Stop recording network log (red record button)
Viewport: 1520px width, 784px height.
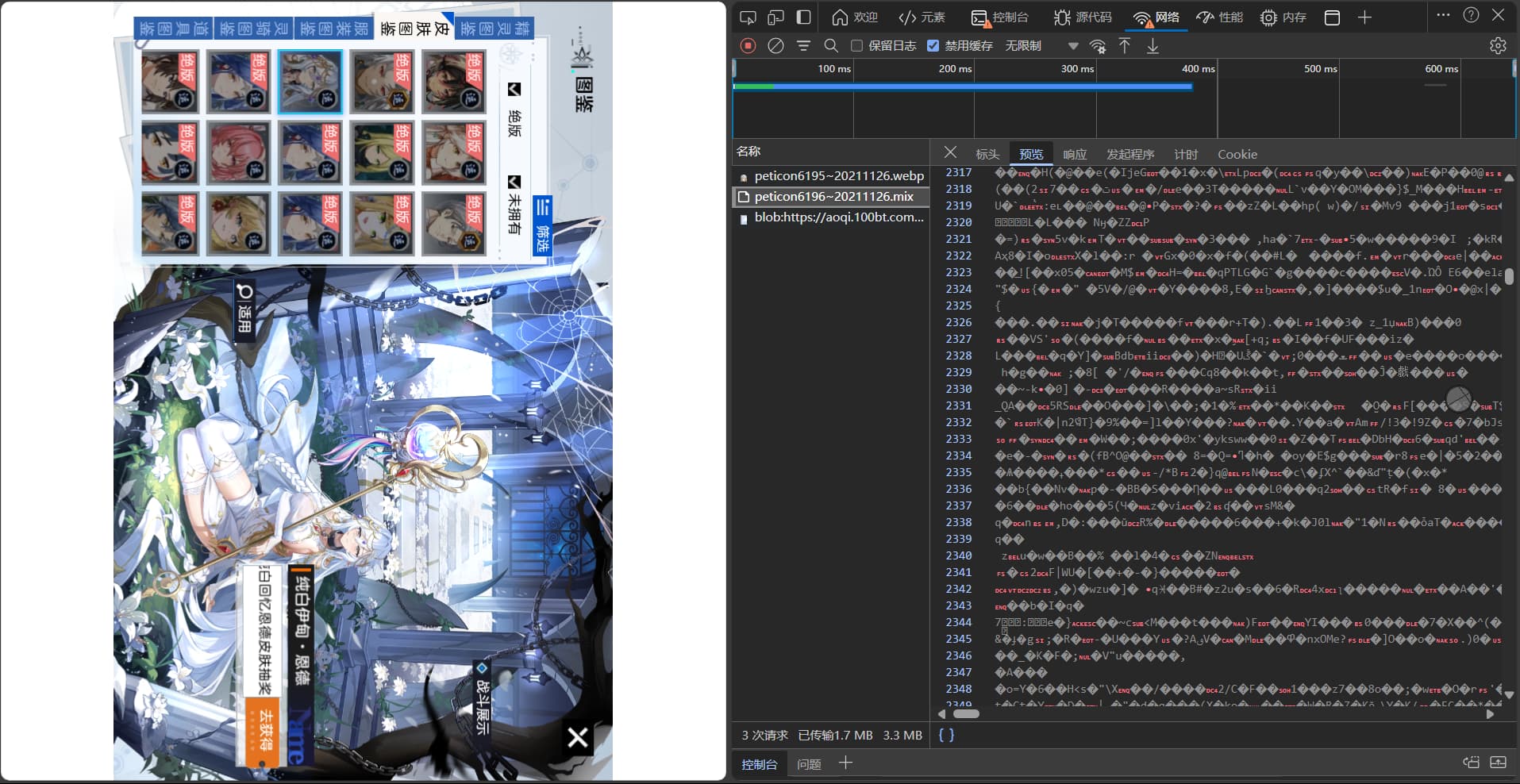(x=748, y=46)
